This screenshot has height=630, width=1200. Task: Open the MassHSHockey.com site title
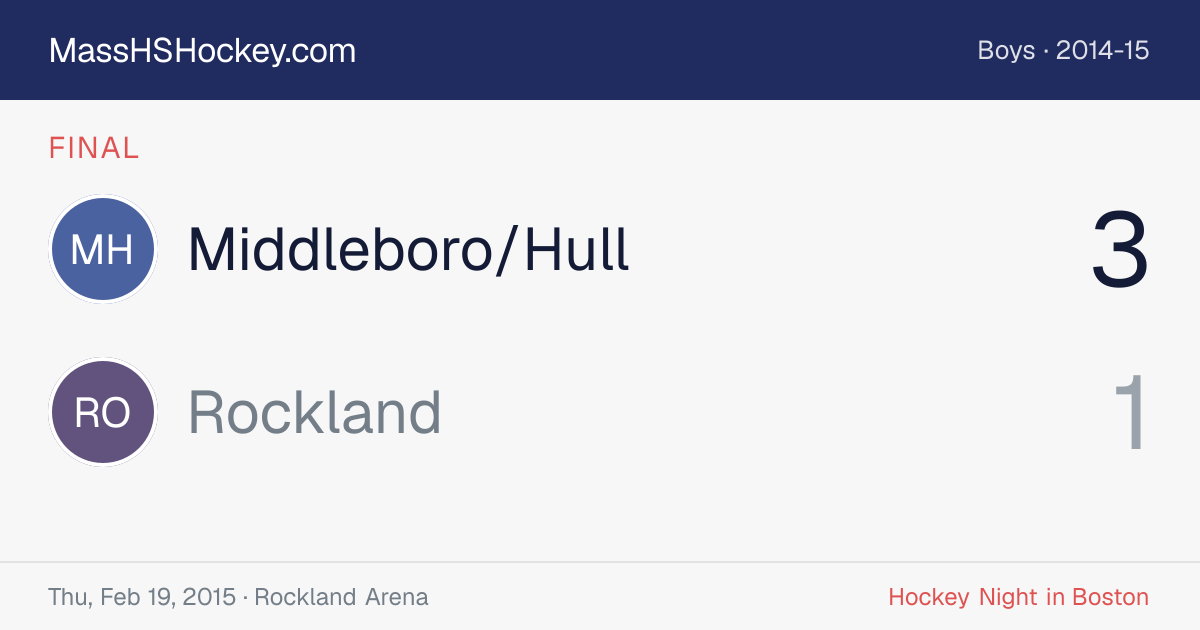202,50
